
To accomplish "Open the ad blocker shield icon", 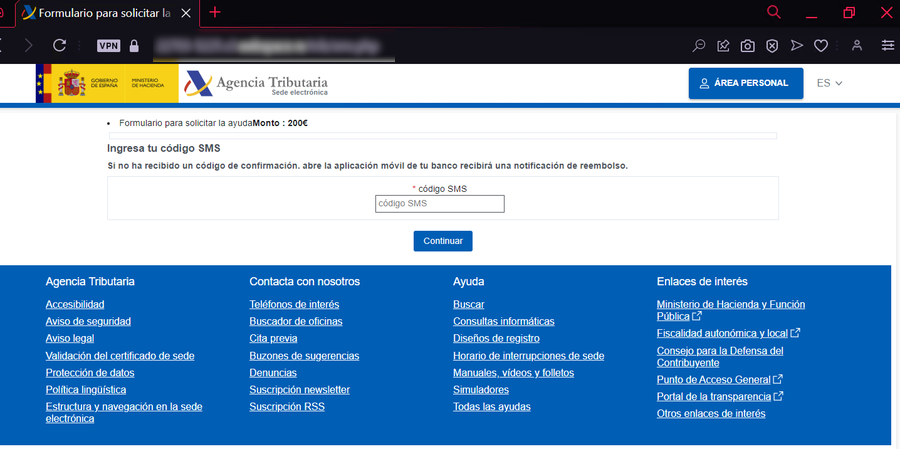I will pyautogui.click(x=772, y=45).
